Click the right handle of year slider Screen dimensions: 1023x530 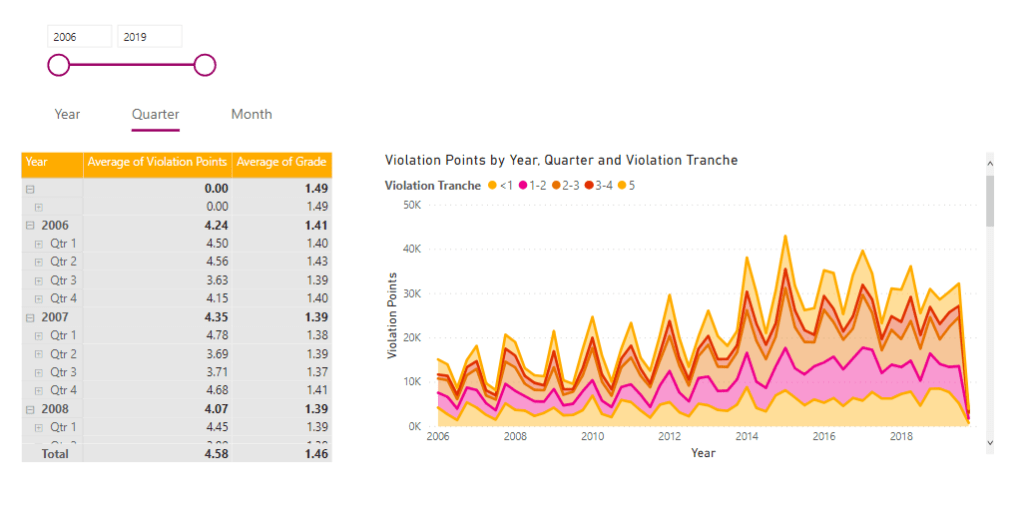(x=205, y=66)
